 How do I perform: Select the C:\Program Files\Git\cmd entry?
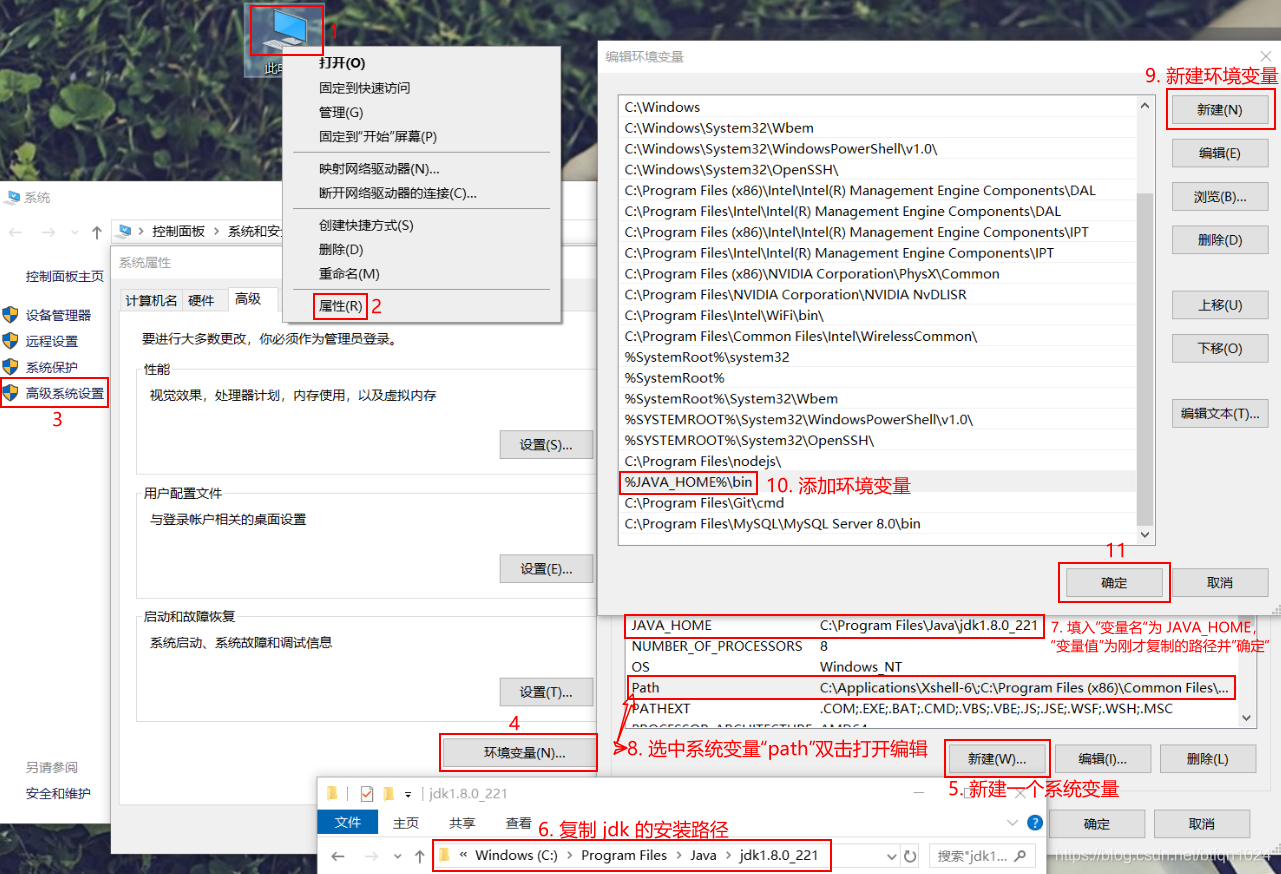pyautogui.click(x=878, y=503)
